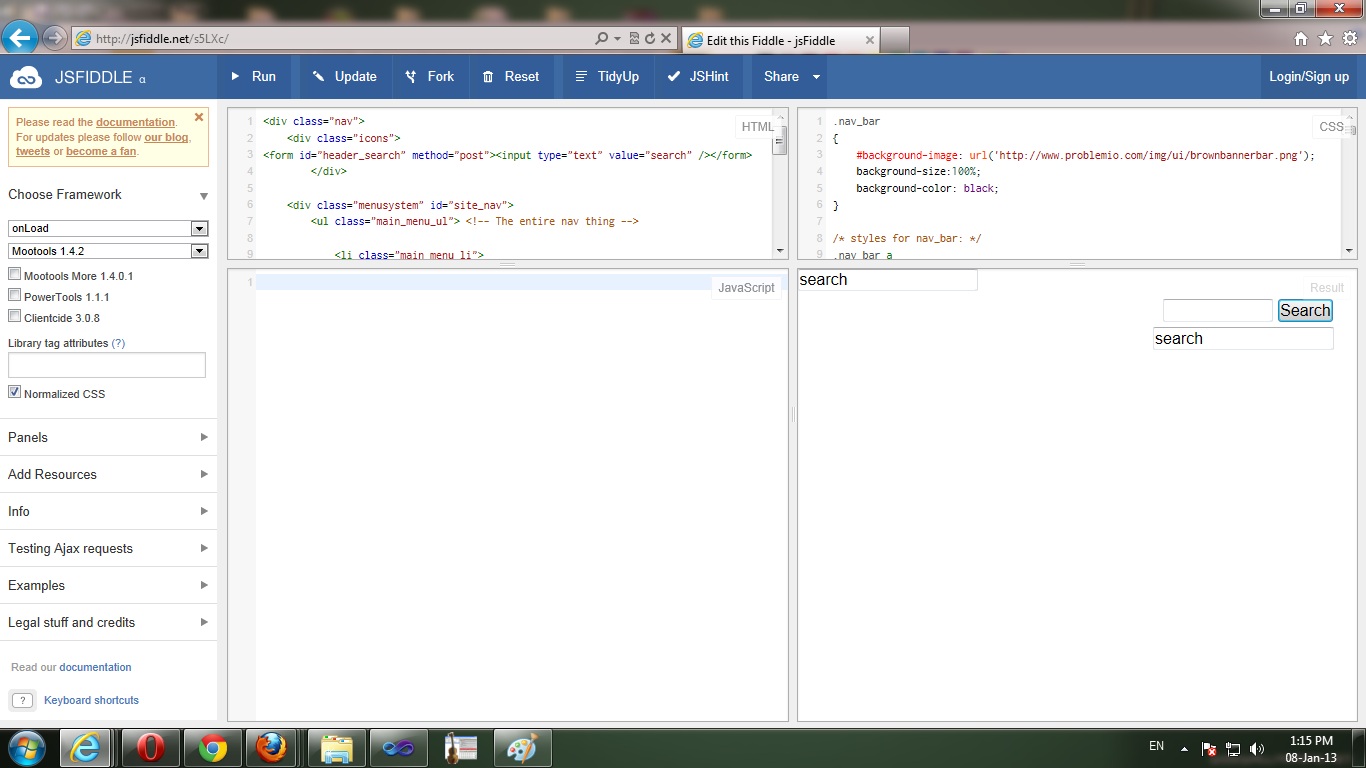Click the top-left 'search' box in Result
Screen dimensions: 1366x768
pos(887,280)
